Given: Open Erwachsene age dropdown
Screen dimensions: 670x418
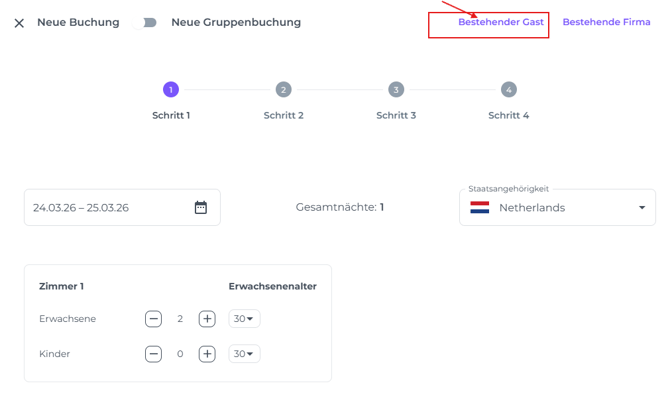Looking at the screenshot, I should point(243,319).
